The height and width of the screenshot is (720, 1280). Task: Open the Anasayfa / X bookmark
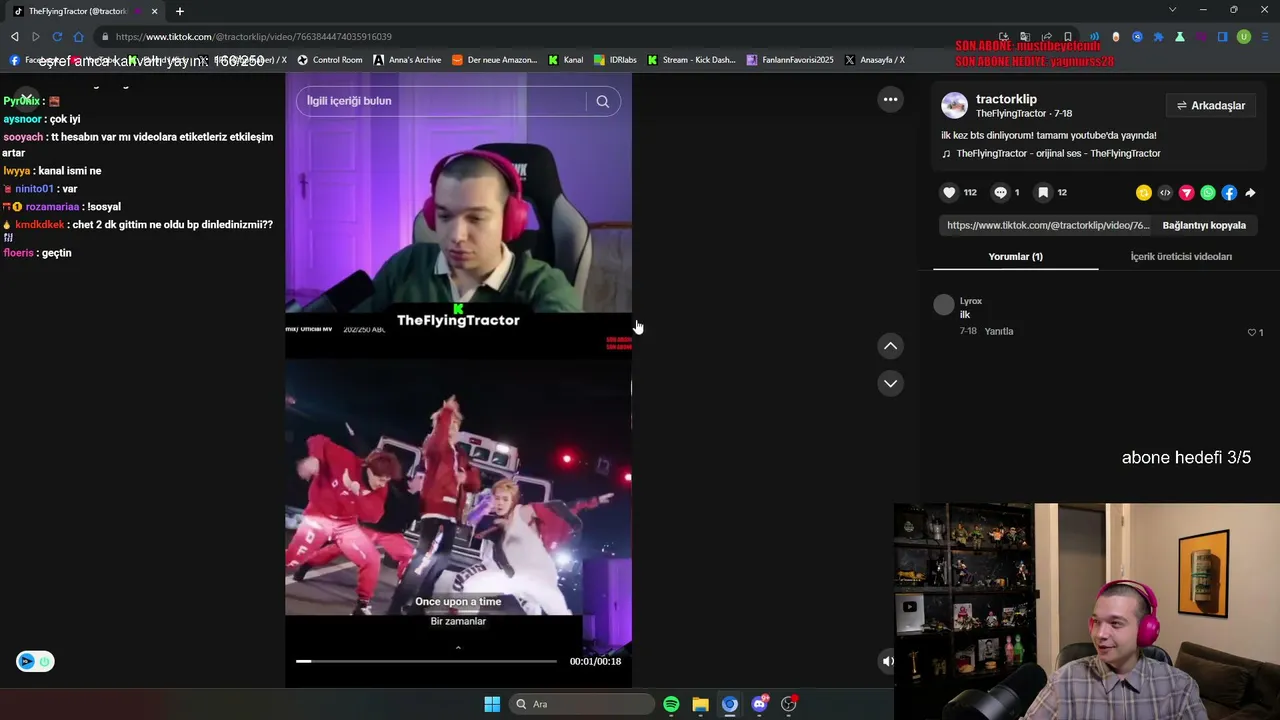click(875, 60)
